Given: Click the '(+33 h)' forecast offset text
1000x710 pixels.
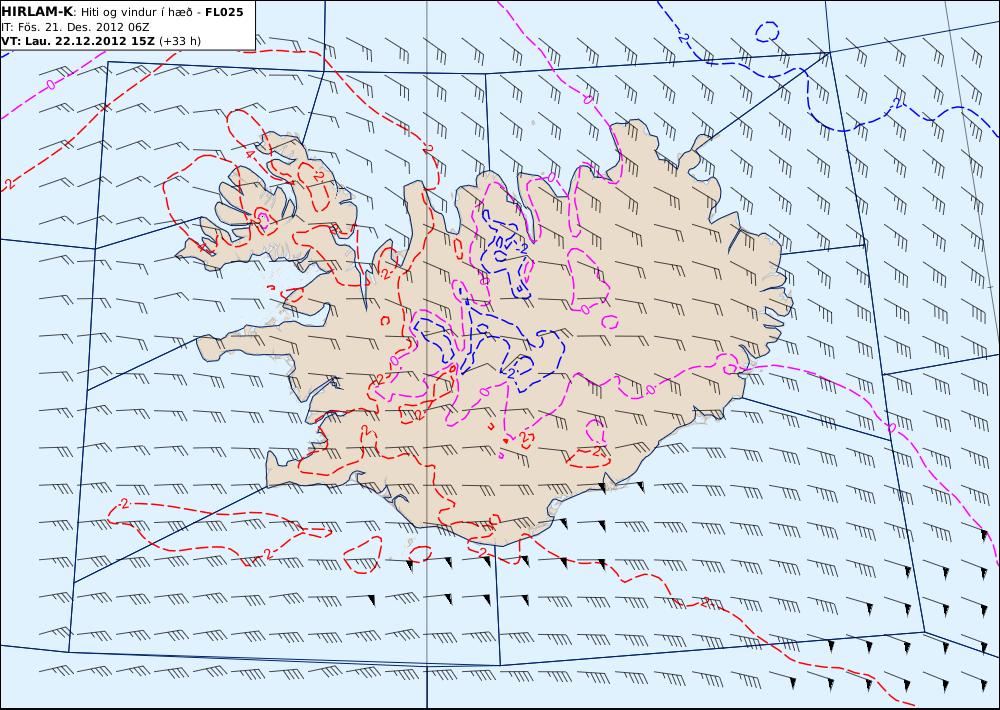Looking at the screenshot, I should (180, 41).
